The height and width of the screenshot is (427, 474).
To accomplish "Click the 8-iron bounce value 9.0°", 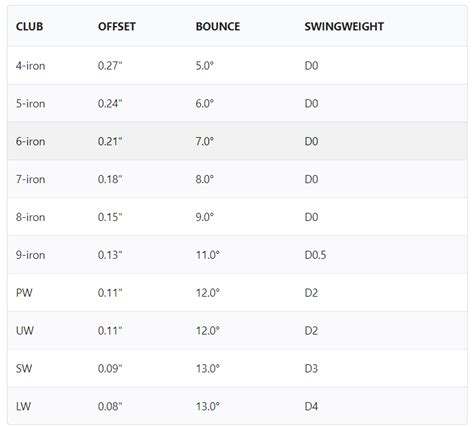I will tap(205, 217).
